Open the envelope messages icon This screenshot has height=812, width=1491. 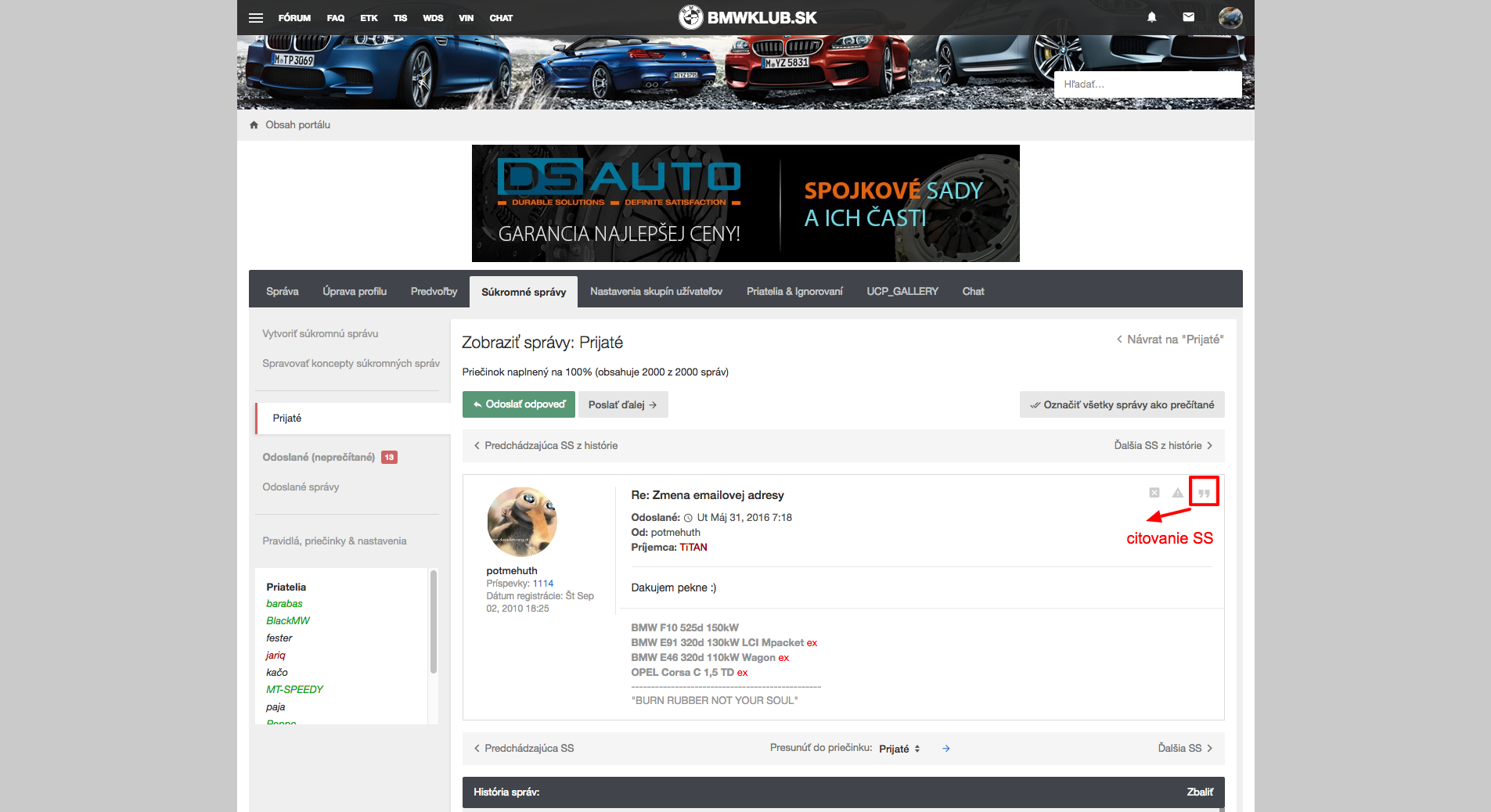(x=1188, y=17)
